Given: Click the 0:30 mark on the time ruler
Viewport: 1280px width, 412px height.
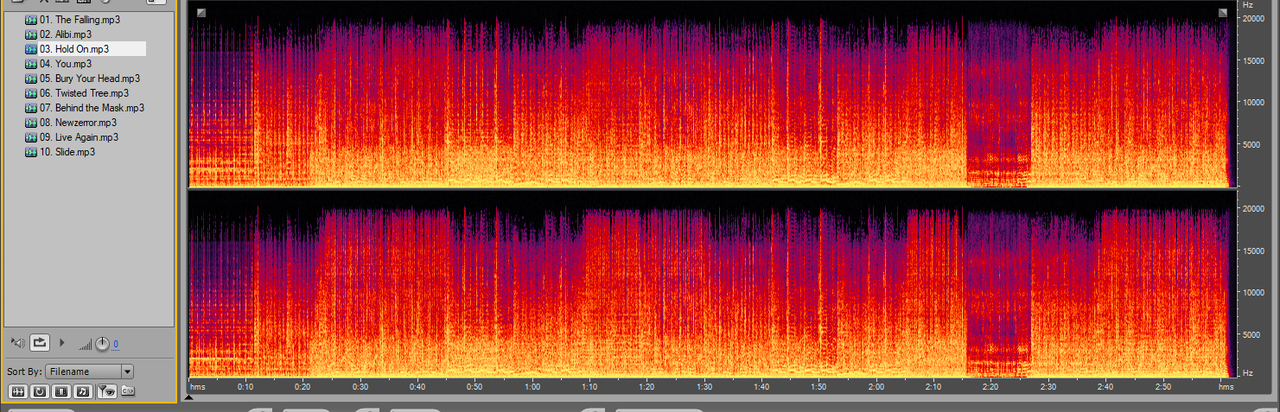Looking at the screenshot, I should click(360, 386).
